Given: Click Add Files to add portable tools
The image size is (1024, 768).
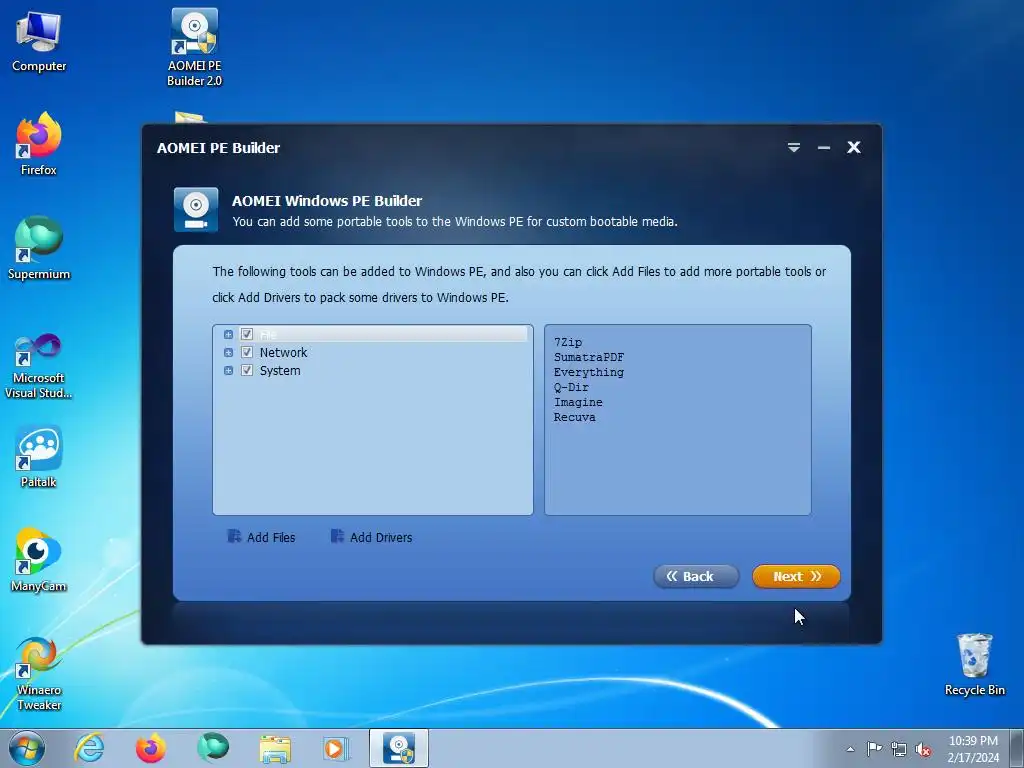Looking at the screenshot, I should (x=261, y=537).
